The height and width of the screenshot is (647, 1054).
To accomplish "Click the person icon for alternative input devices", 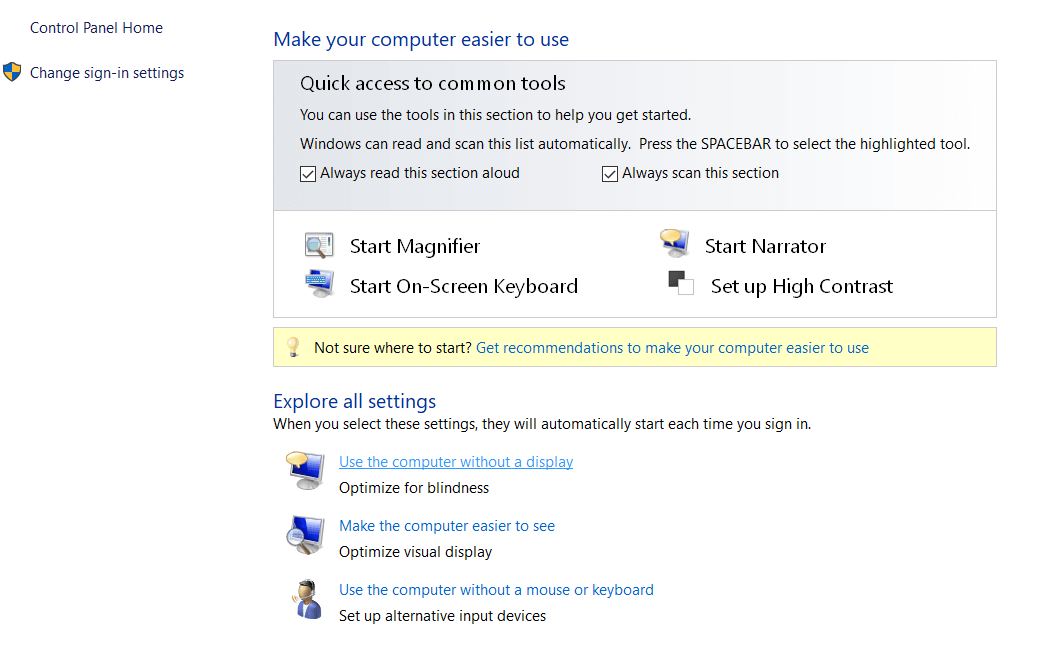I will tap(305, 600).
